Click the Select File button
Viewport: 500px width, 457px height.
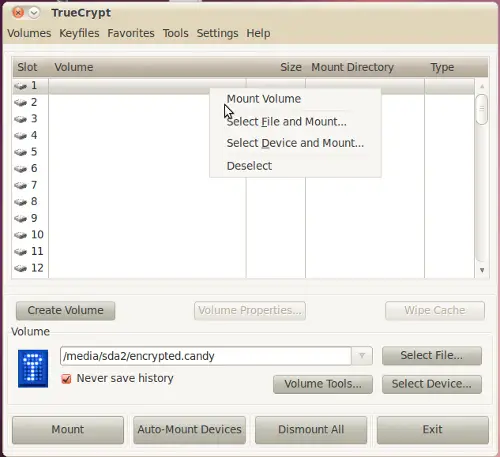(432, 356)
